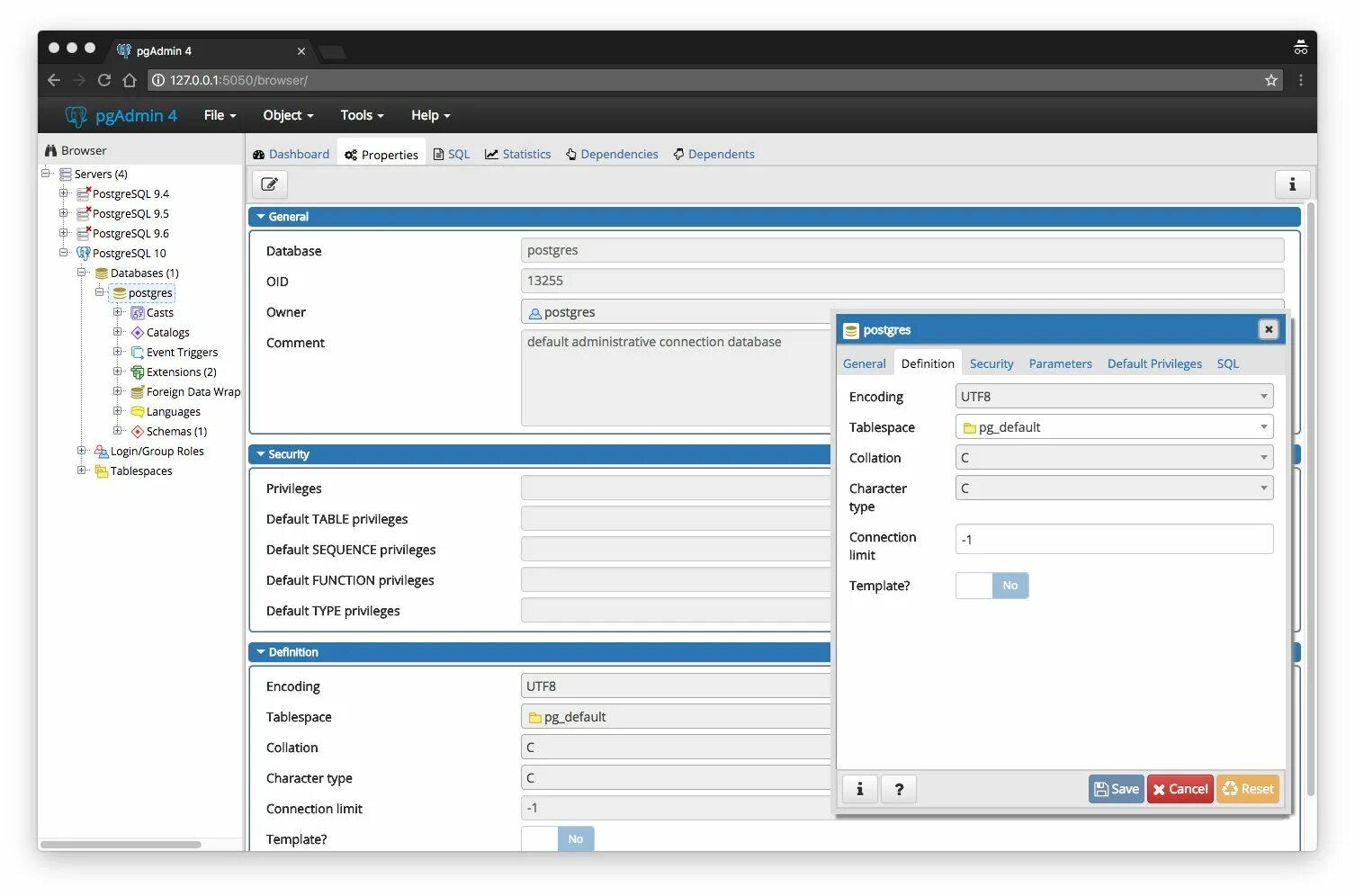
Task: Open the File menu
Action: [x=220, y=115]
